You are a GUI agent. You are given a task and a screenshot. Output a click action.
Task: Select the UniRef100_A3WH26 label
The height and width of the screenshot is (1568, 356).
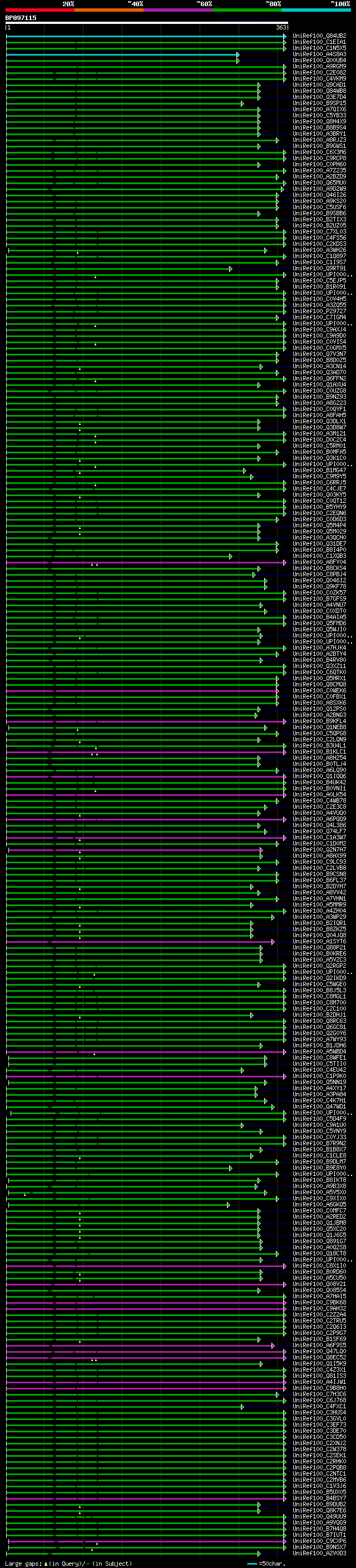point(319,250)
